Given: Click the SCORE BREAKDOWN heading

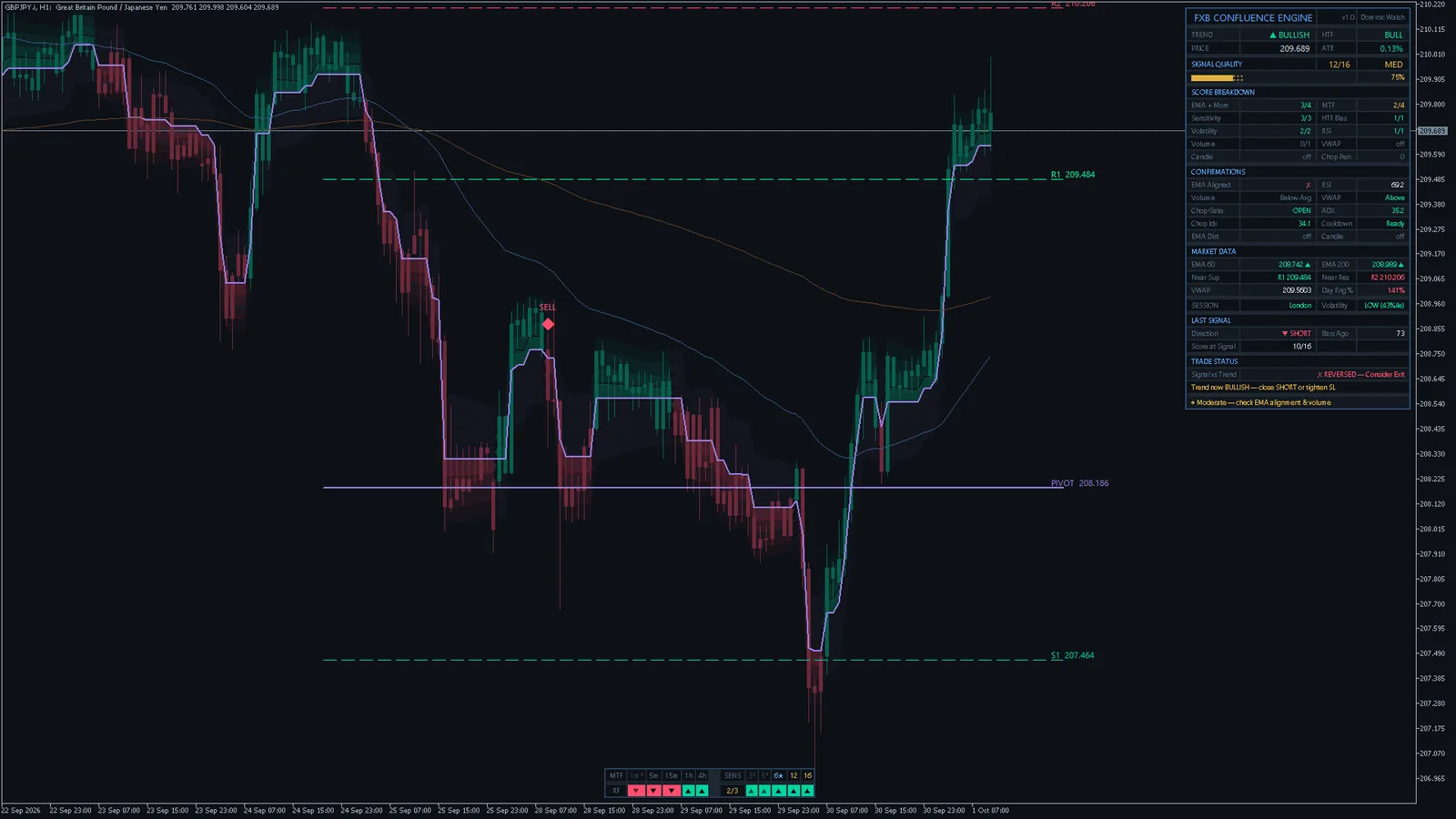Looking at the screenshot, I should click(x=1222, y=92).
